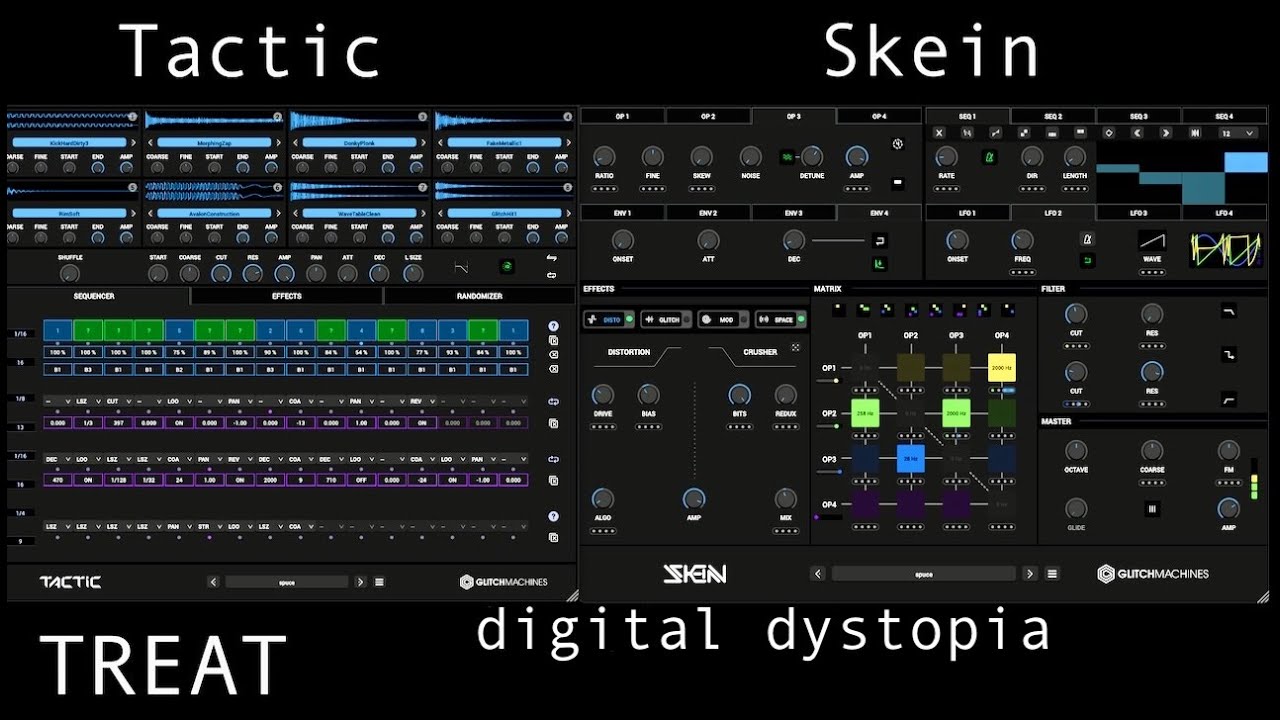The image size is (1280, 720).
Task: Open Tactic preset list menu icon
Action: click(x=379, y=582)
